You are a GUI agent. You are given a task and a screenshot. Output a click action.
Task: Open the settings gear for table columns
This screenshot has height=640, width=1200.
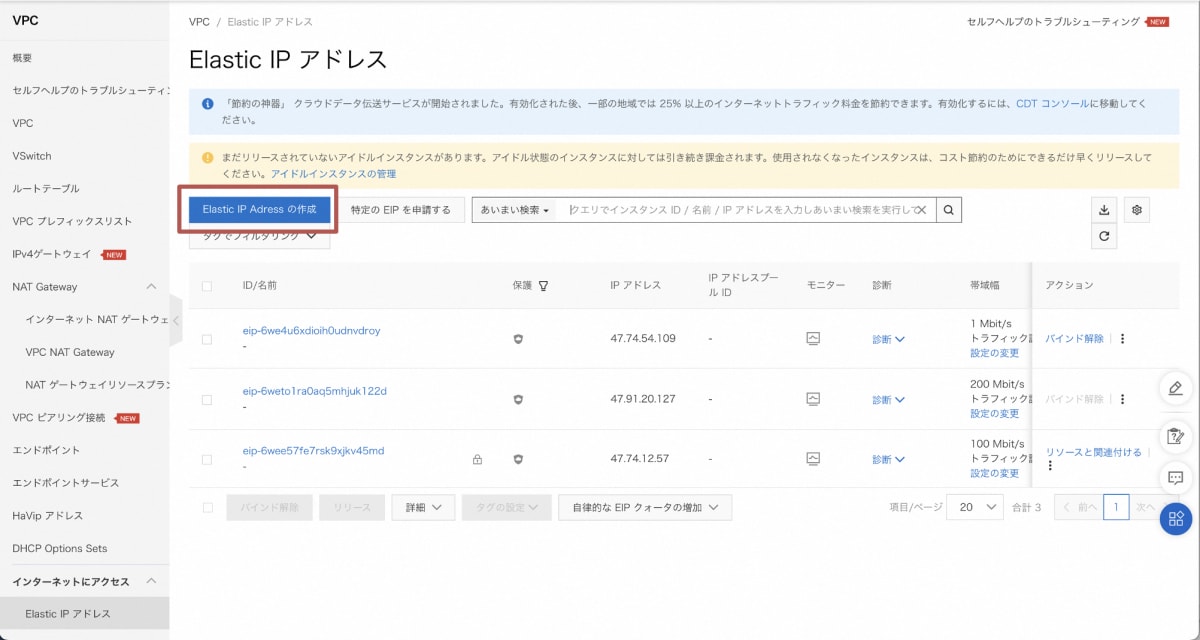[x=1136, y=210]
